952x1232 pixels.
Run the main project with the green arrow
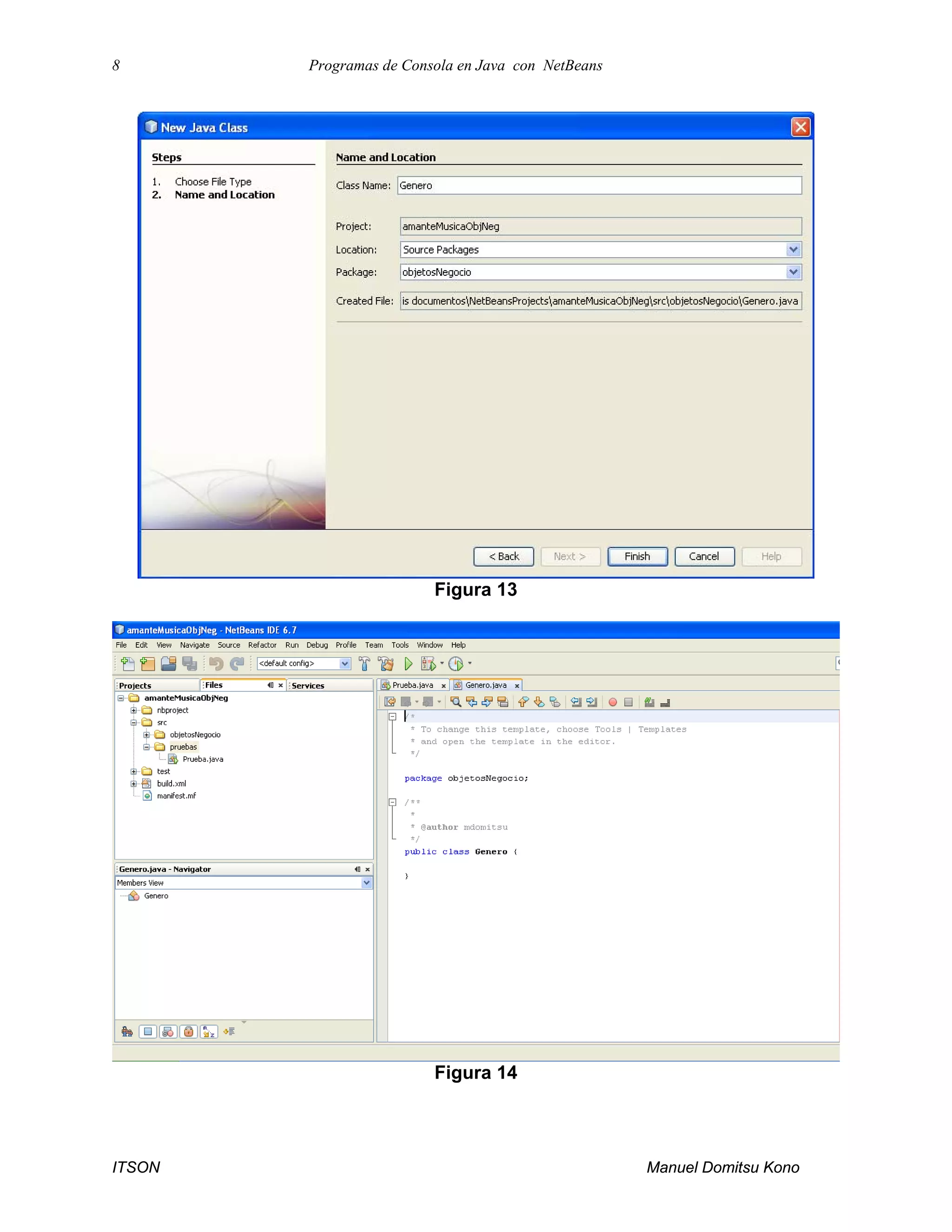coord(408,664)
